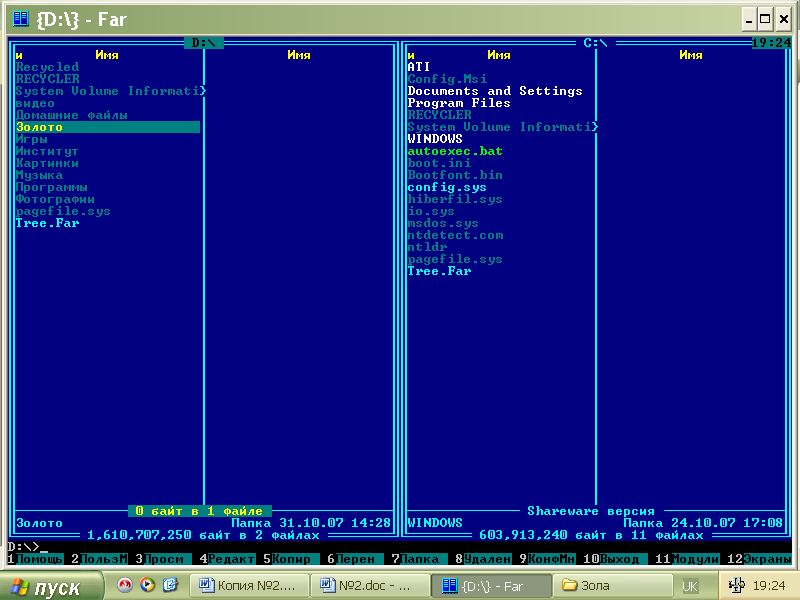Select hiberfil.sys file
The height and width of the screenshot is (600, 800).
pos(455,199)
